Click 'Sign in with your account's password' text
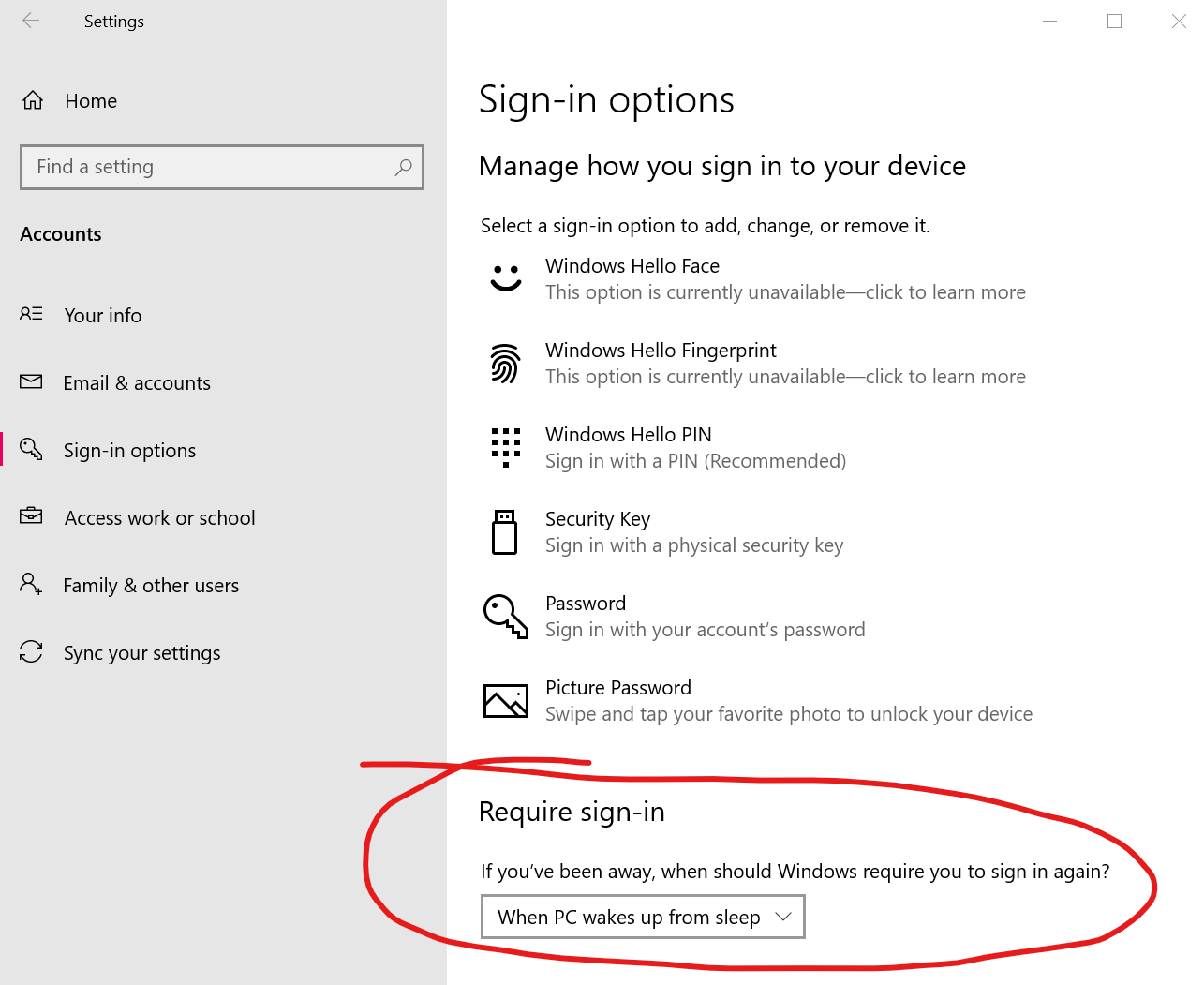Viewport: 1204px width, 985px height. (x=706, y=630)
